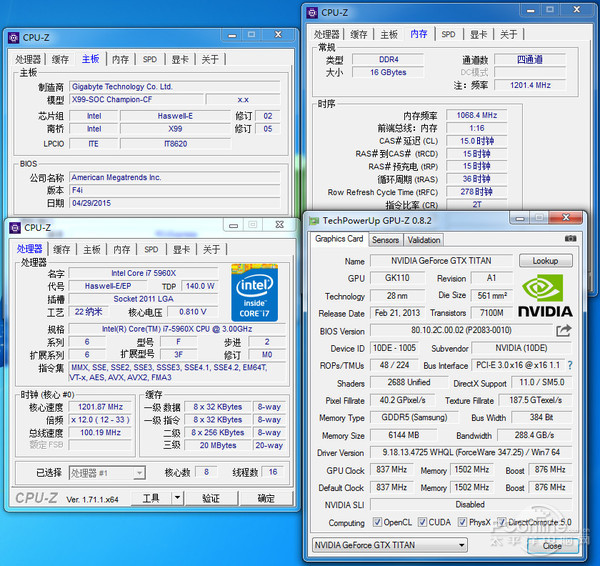Select the Graphics Card tab in GPU-Z
Image resolution: width=600 pixels, height=566 pixels.
339,239
